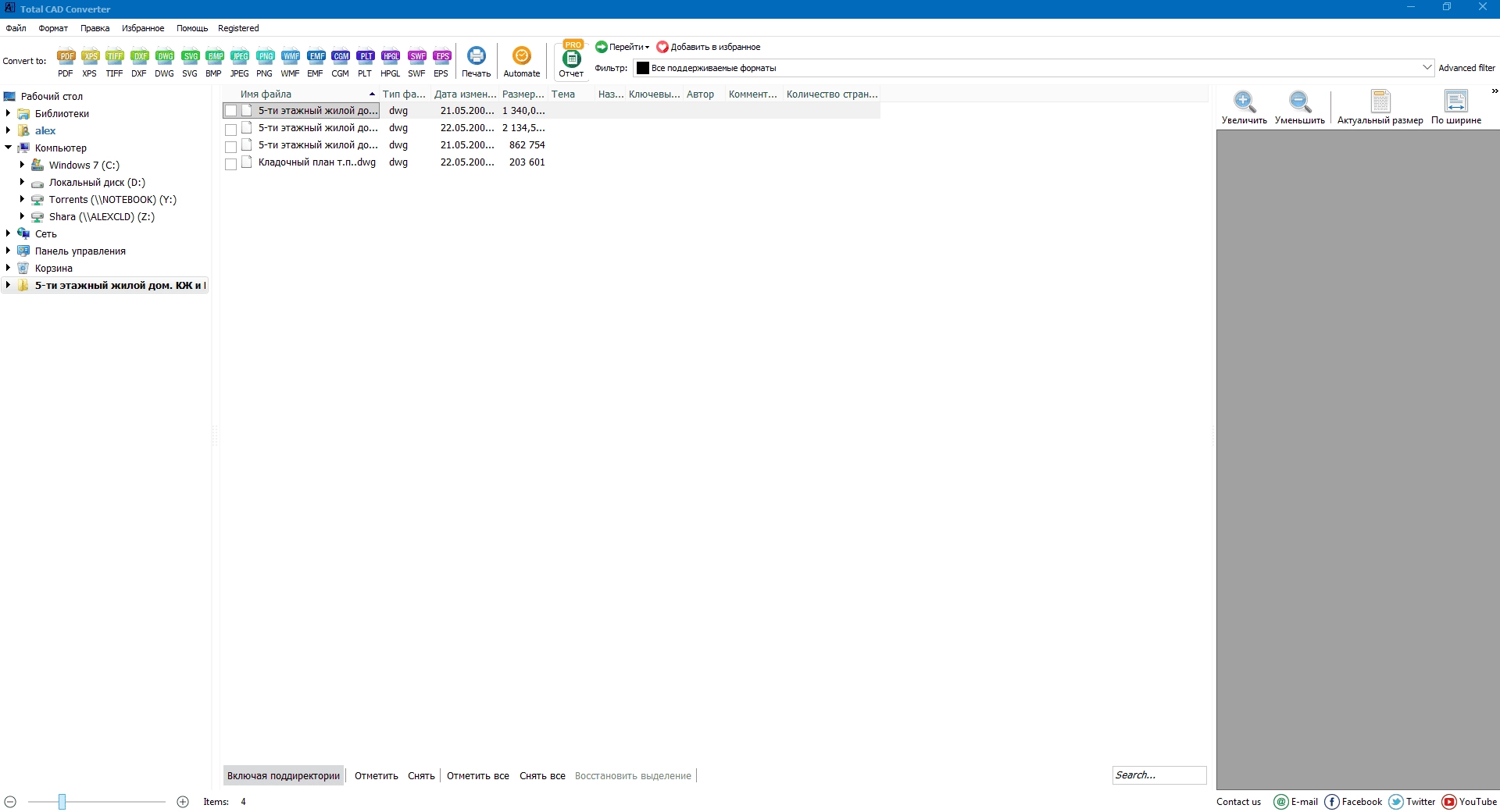Check first dwg file dated 21.05 sized 1 340
The width and height of the screenshot is (1500, 812).
[231, 112]
